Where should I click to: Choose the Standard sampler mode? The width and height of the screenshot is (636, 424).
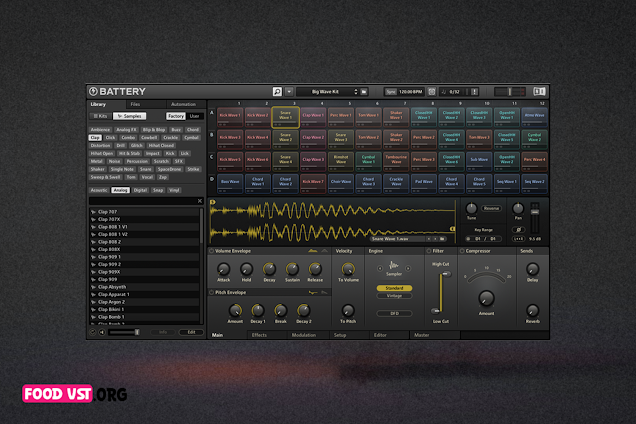click(x=394, y=288)
